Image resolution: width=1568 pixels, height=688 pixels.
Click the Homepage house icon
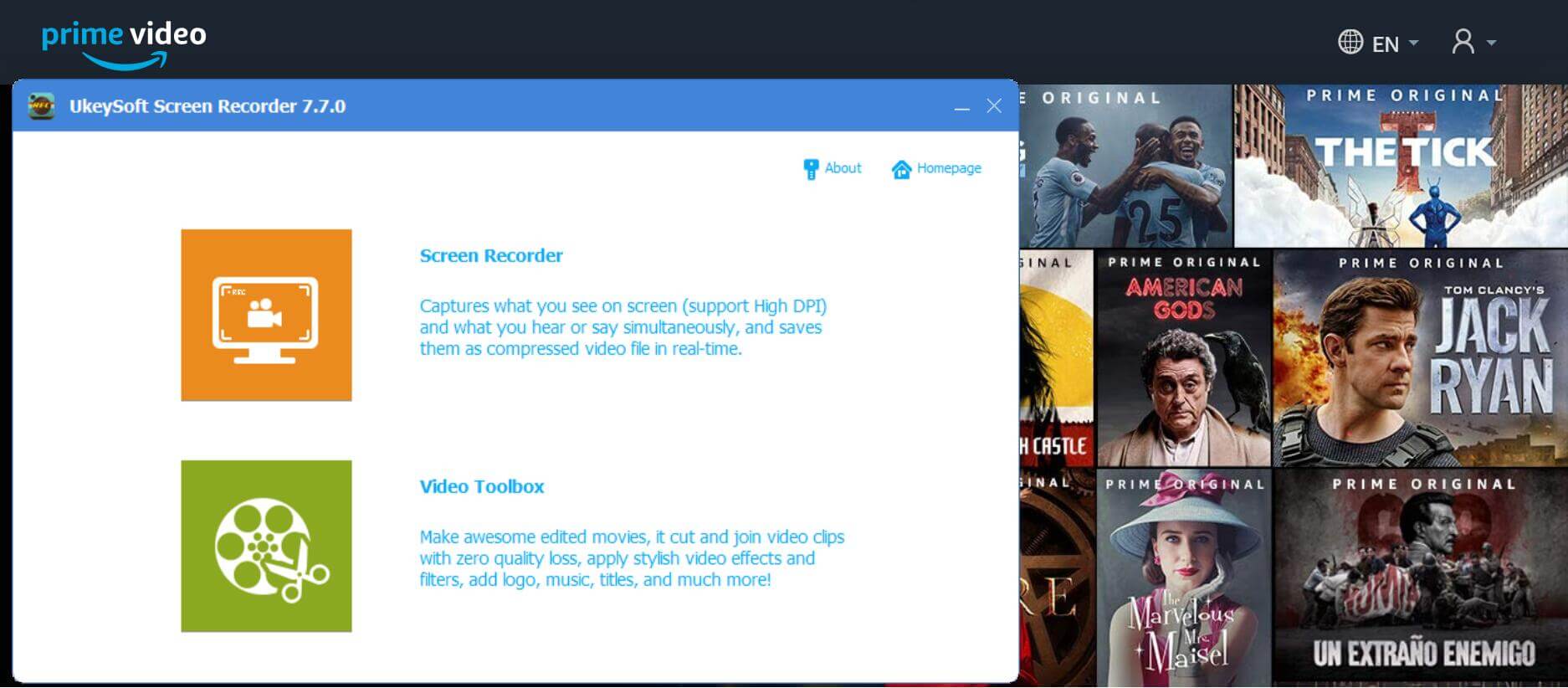coord(901,169)
